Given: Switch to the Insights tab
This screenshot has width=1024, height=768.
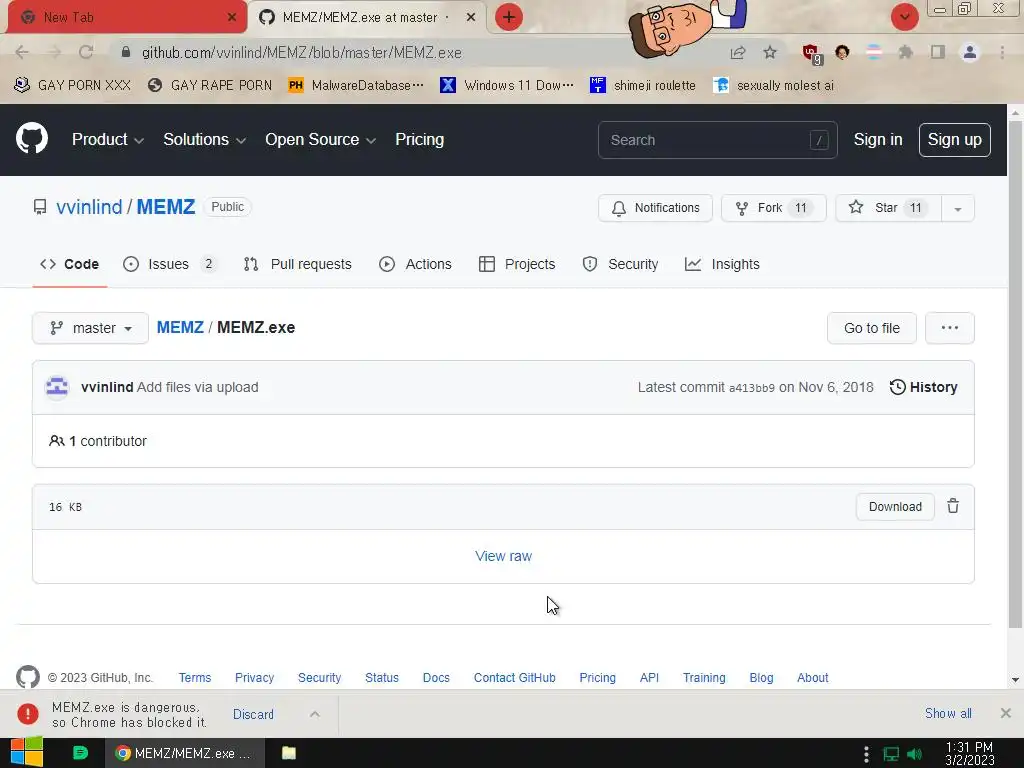Looking at the screenshot, I should click(722, 264).
